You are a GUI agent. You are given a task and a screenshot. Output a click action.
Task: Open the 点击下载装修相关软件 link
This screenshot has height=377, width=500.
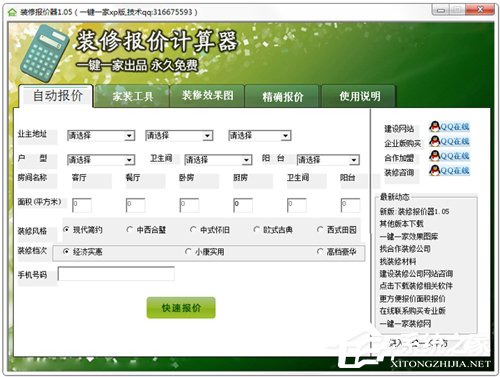(x=416, y=286)
